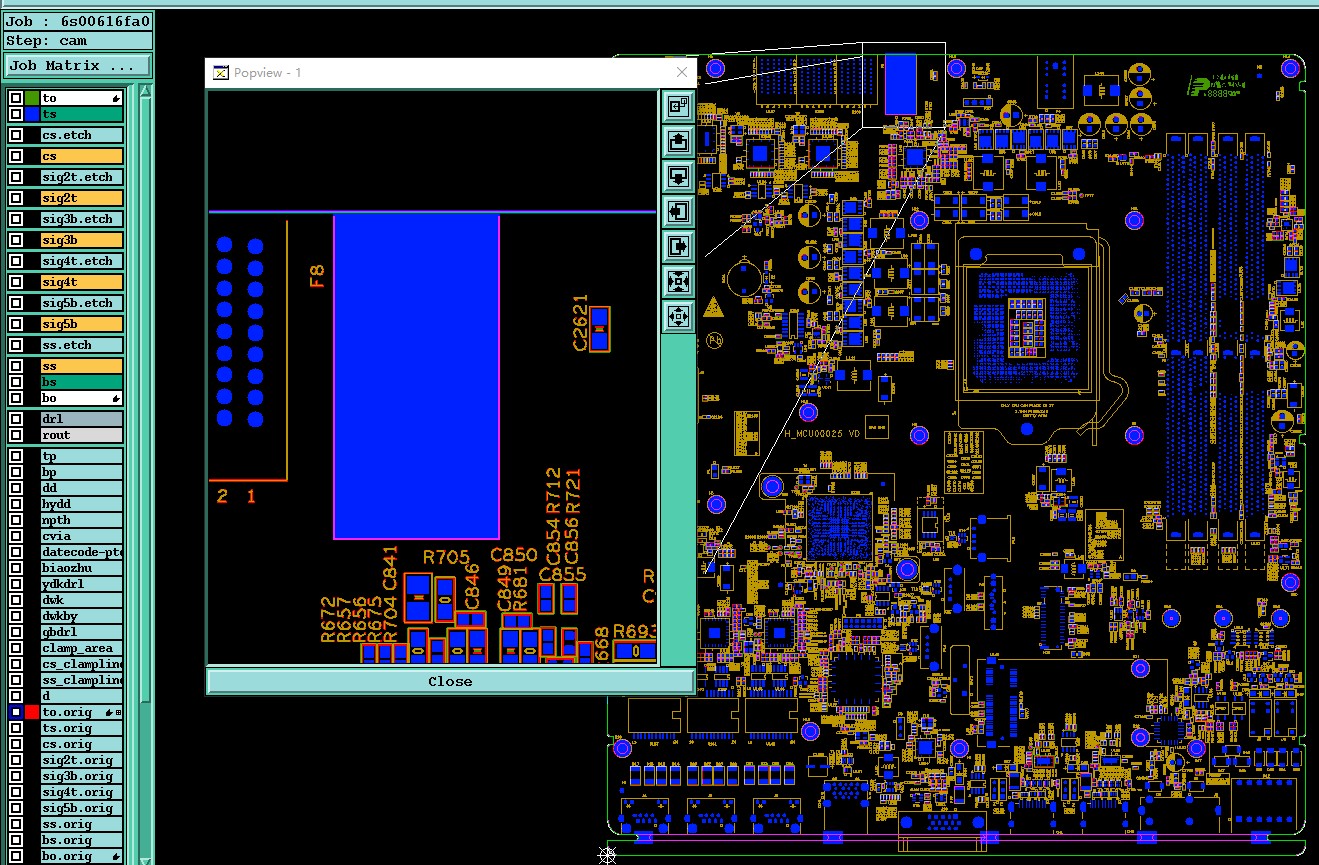Viewport: 1319px width, 865px height.
Task: Click the Popview send-to-main-view icon
Action: pos(678,106)
